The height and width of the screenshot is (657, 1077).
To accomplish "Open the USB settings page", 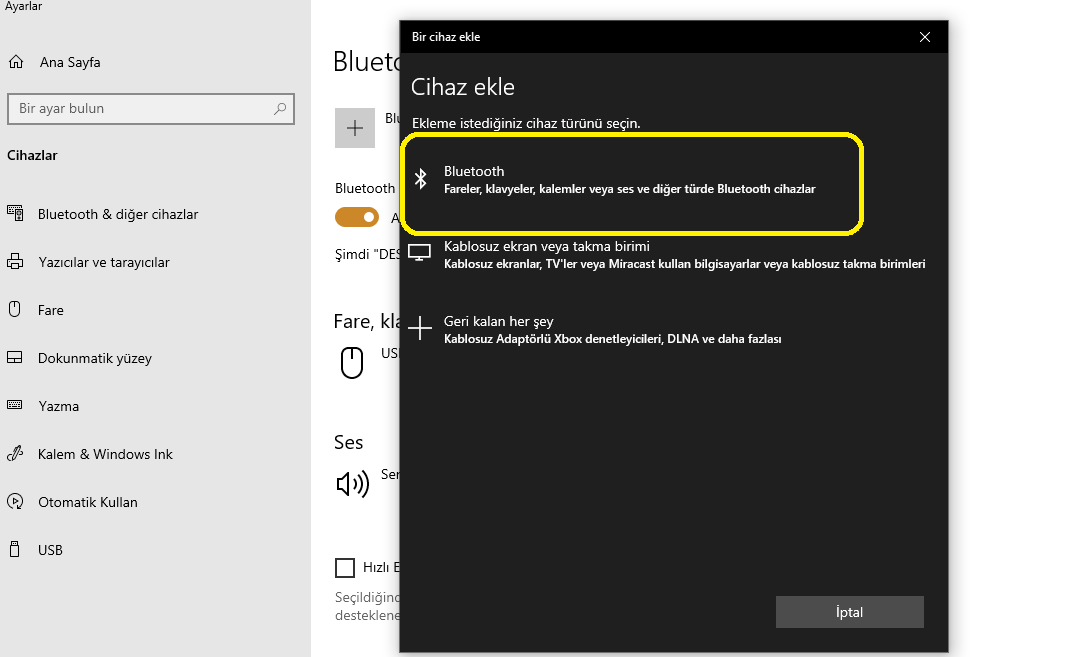I will click(50, 550).
